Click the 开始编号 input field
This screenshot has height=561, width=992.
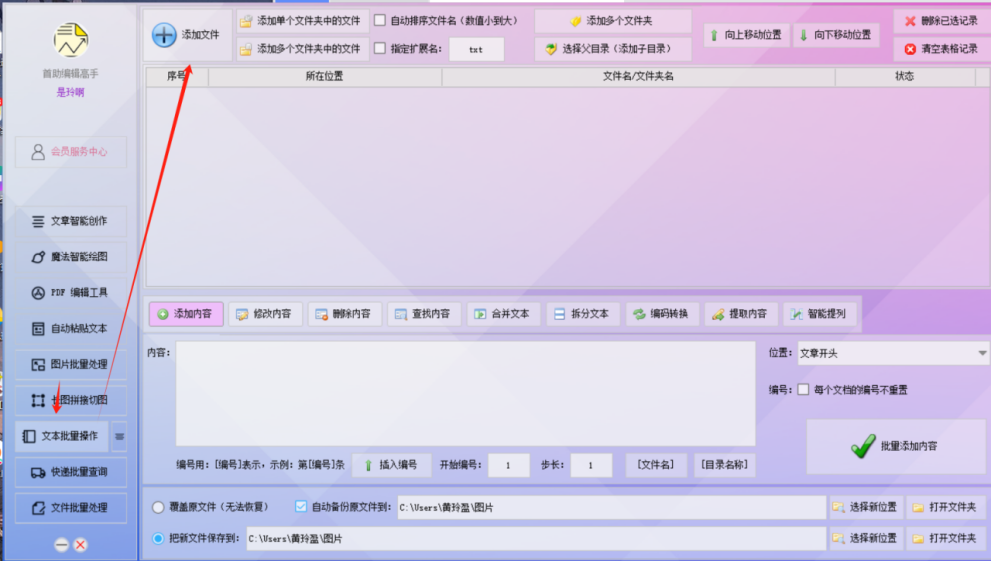pyautogui.click(x=509, y=465)
